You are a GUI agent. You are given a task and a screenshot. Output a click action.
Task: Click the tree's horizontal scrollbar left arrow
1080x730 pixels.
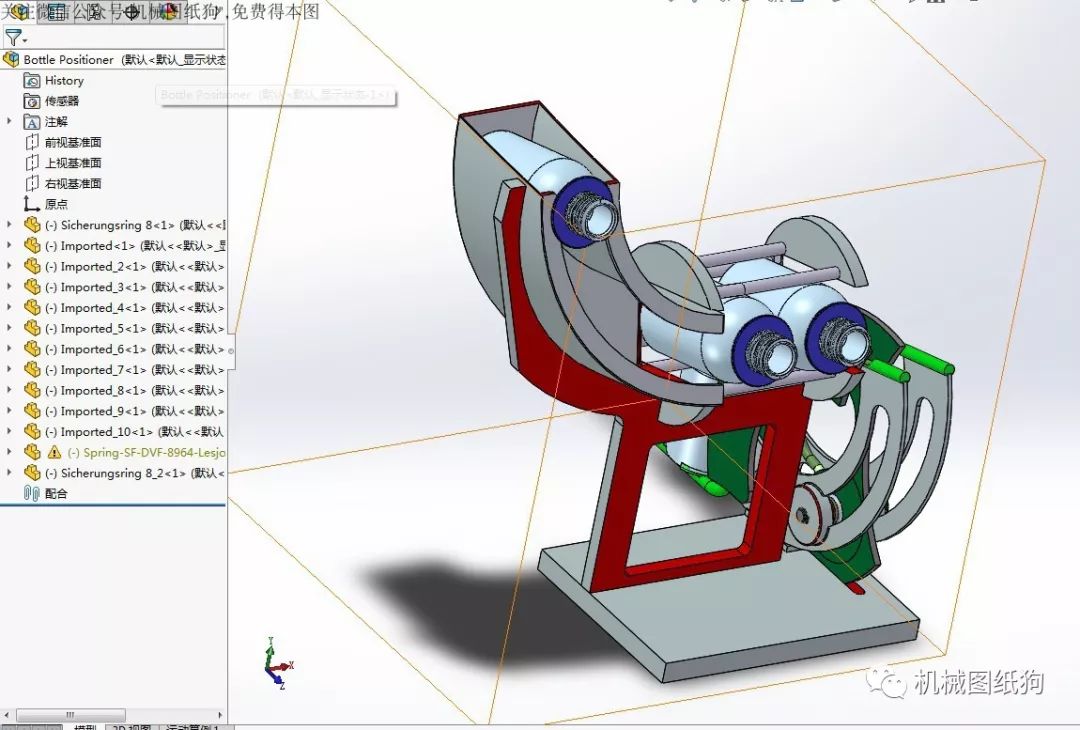pyautogui.click(x=7, y=715)
